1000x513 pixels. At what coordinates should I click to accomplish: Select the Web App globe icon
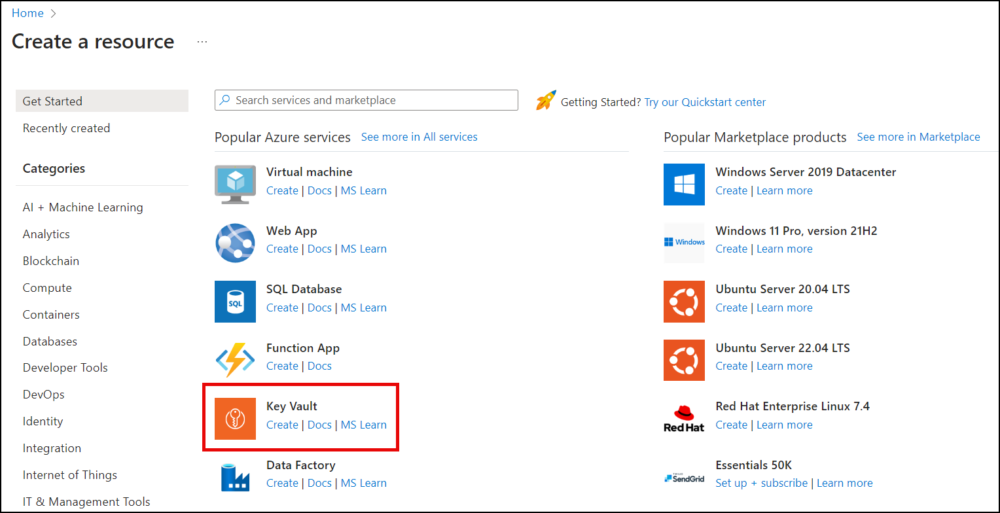point(235,242)
